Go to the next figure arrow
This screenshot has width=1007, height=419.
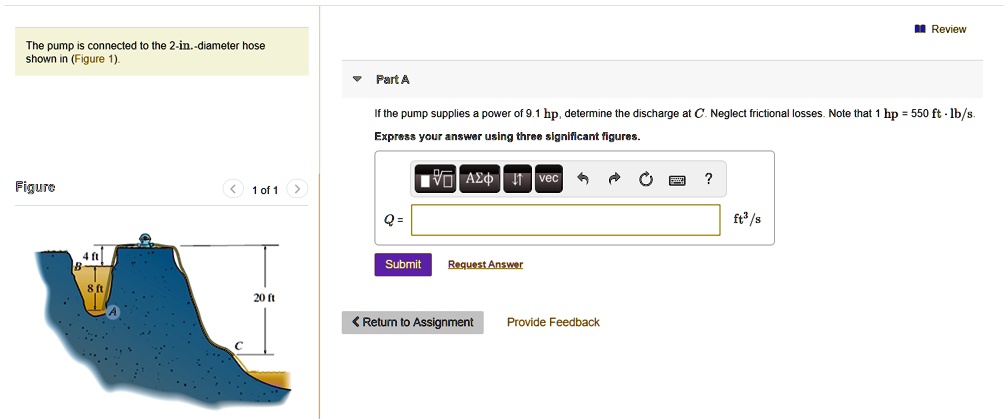[297, 189]
